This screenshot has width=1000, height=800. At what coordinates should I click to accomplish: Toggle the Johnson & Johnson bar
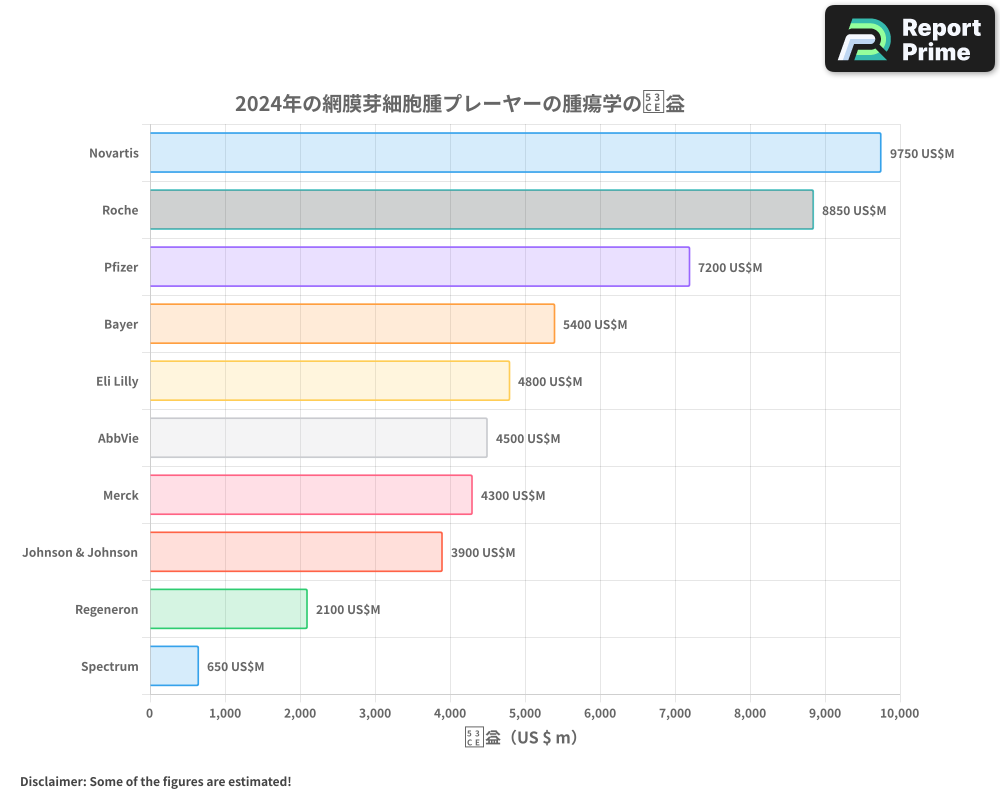click(295, 552)
